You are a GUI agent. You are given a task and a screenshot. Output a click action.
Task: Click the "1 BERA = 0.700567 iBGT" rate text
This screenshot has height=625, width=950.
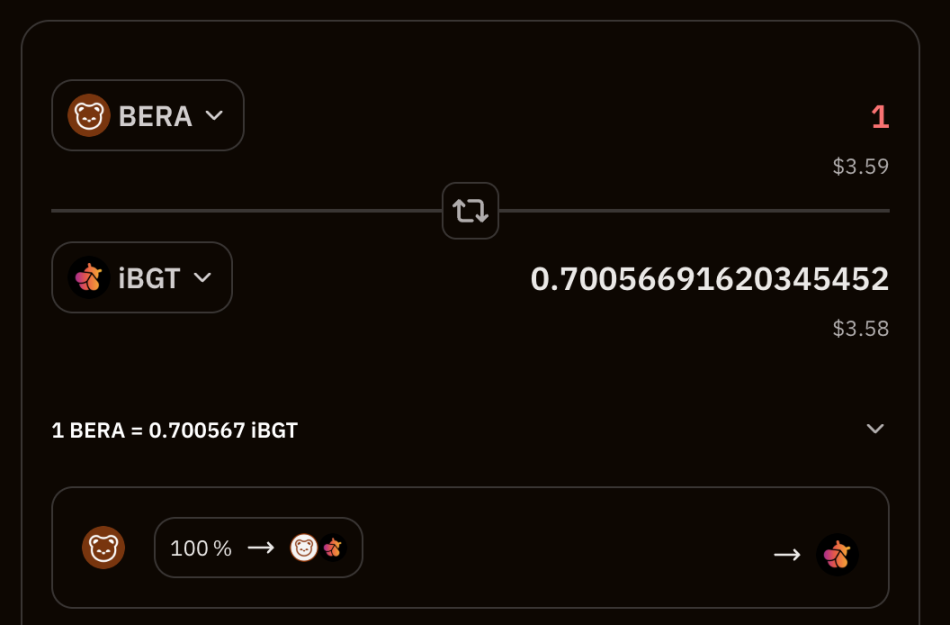[x=175, y=431]
